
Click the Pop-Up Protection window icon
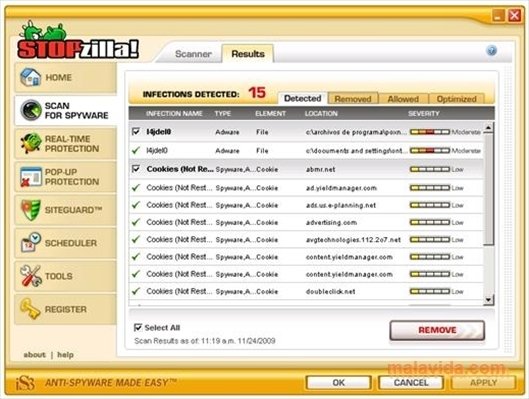[30, 177]
